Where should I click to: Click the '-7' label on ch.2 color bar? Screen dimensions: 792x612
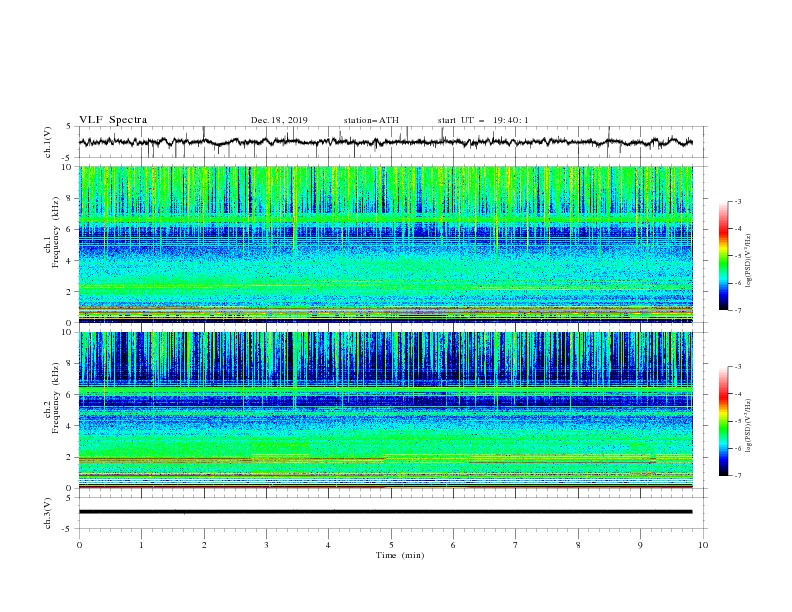click(x=737, y=476)
